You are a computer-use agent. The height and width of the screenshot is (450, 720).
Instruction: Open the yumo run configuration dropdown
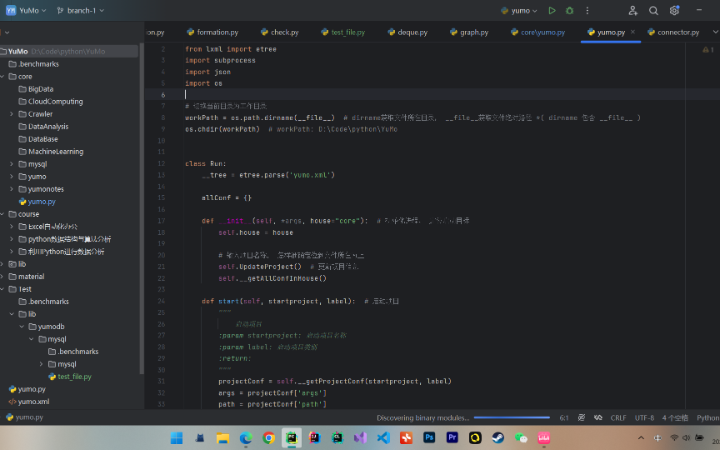(519, 11)
